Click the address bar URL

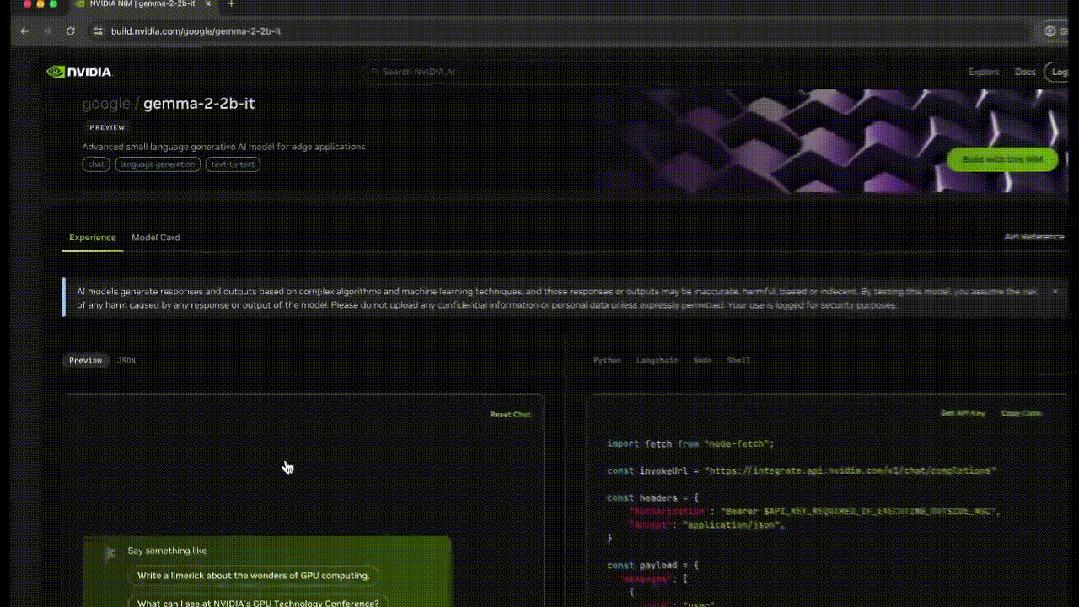[x=195, y=31]
